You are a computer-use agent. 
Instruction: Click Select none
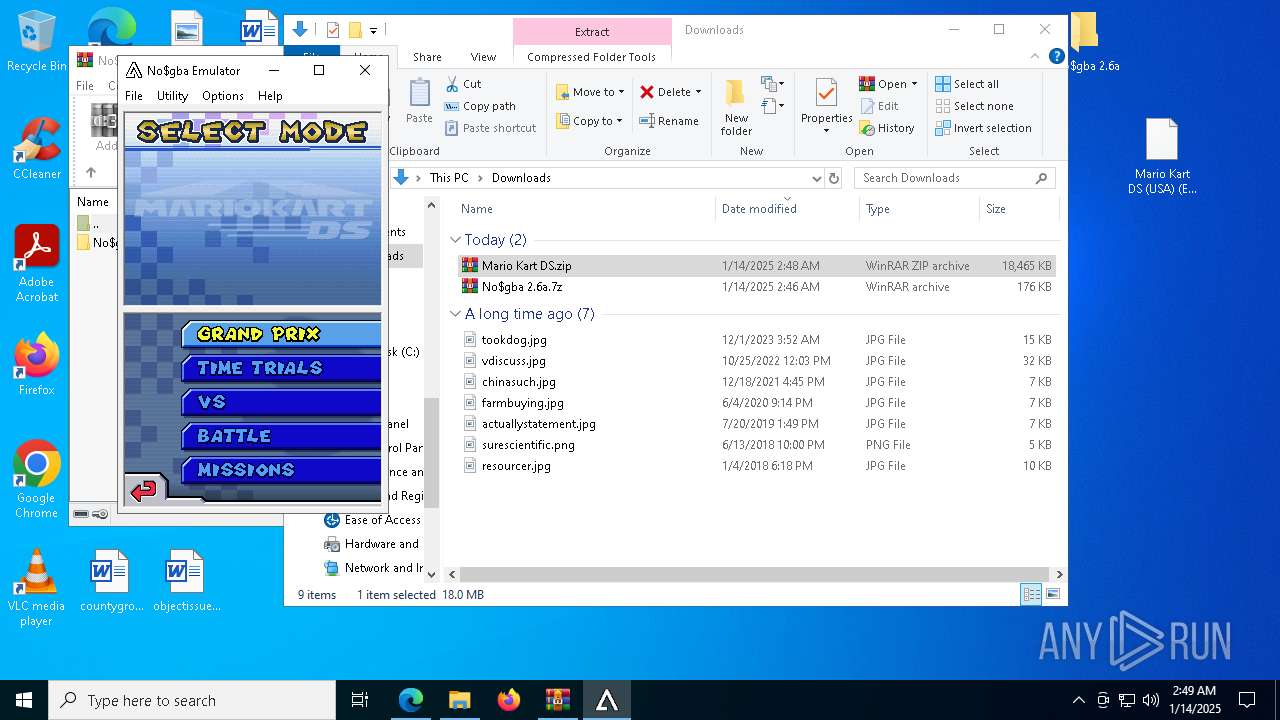pyautogui.click(x=975, y=106)
